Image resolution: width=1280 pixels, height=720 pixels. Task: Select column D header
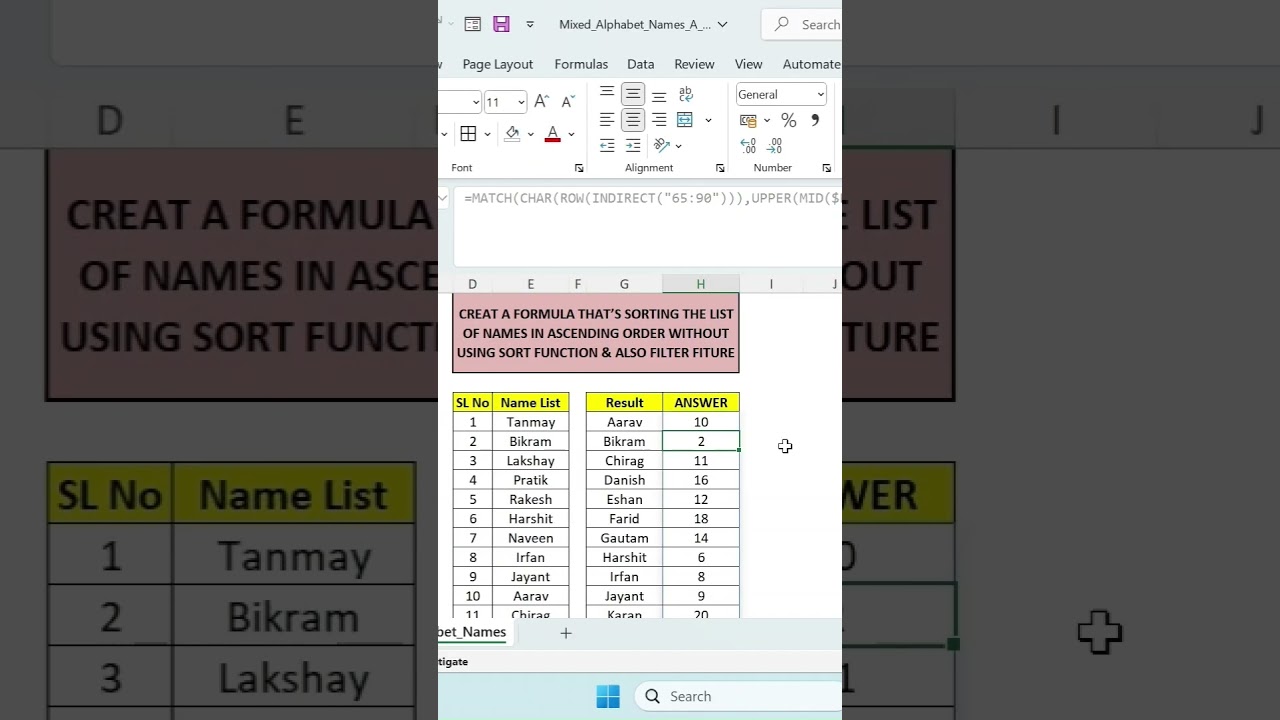pyautogui.click(x=472, y=284)
